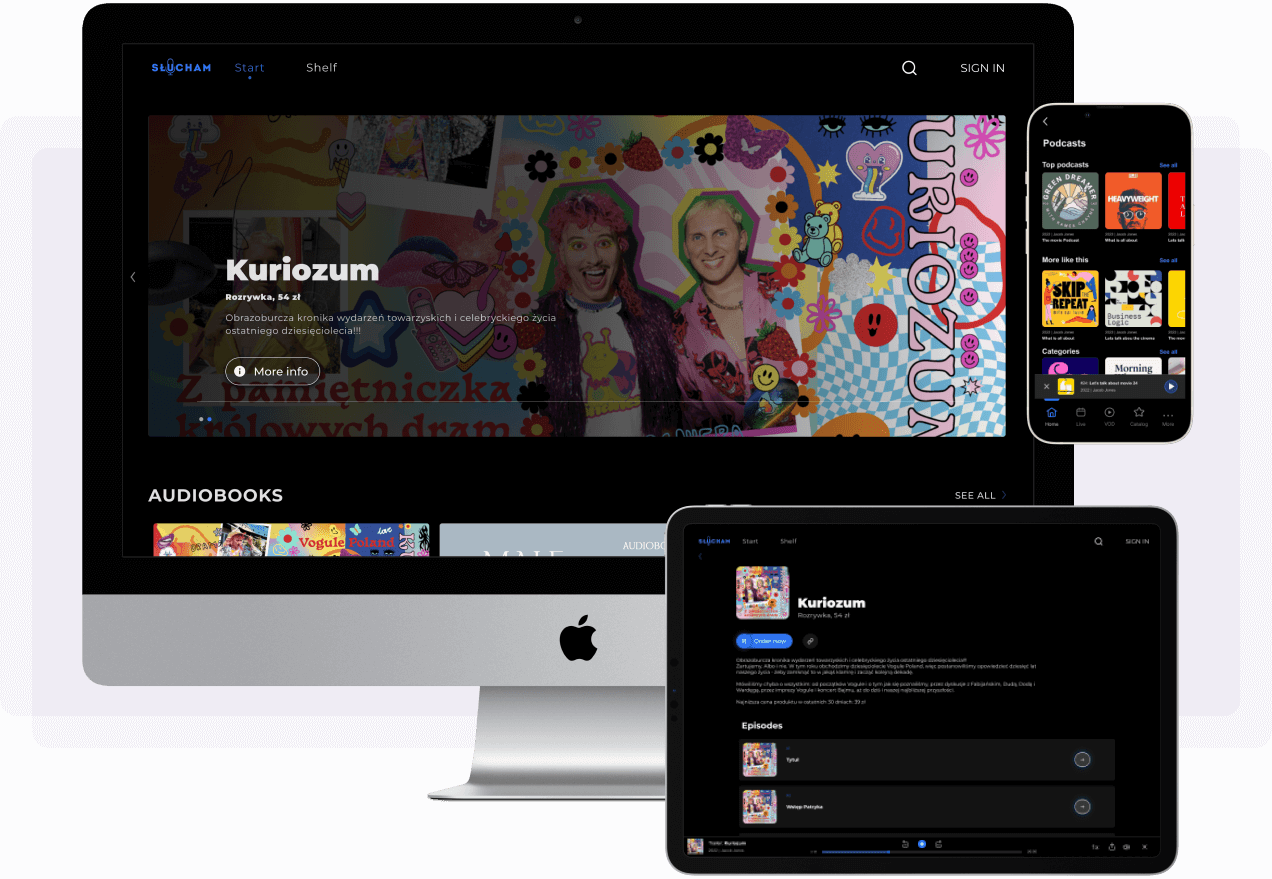The width and height of the screenshot is (1272, 879).
Task: Click the desktop search magnifier icon
Action: (909, 68)
